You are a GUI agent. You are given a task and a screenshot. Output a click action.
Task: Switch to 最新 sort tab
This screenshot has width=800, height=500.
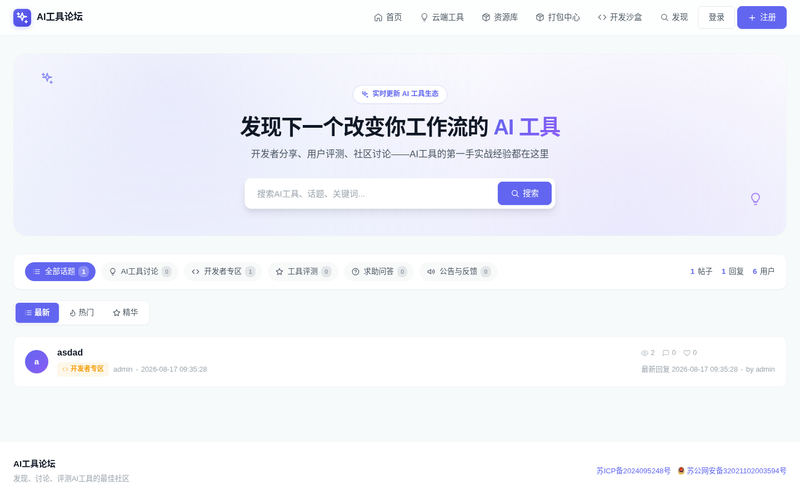tap(37, 313)
